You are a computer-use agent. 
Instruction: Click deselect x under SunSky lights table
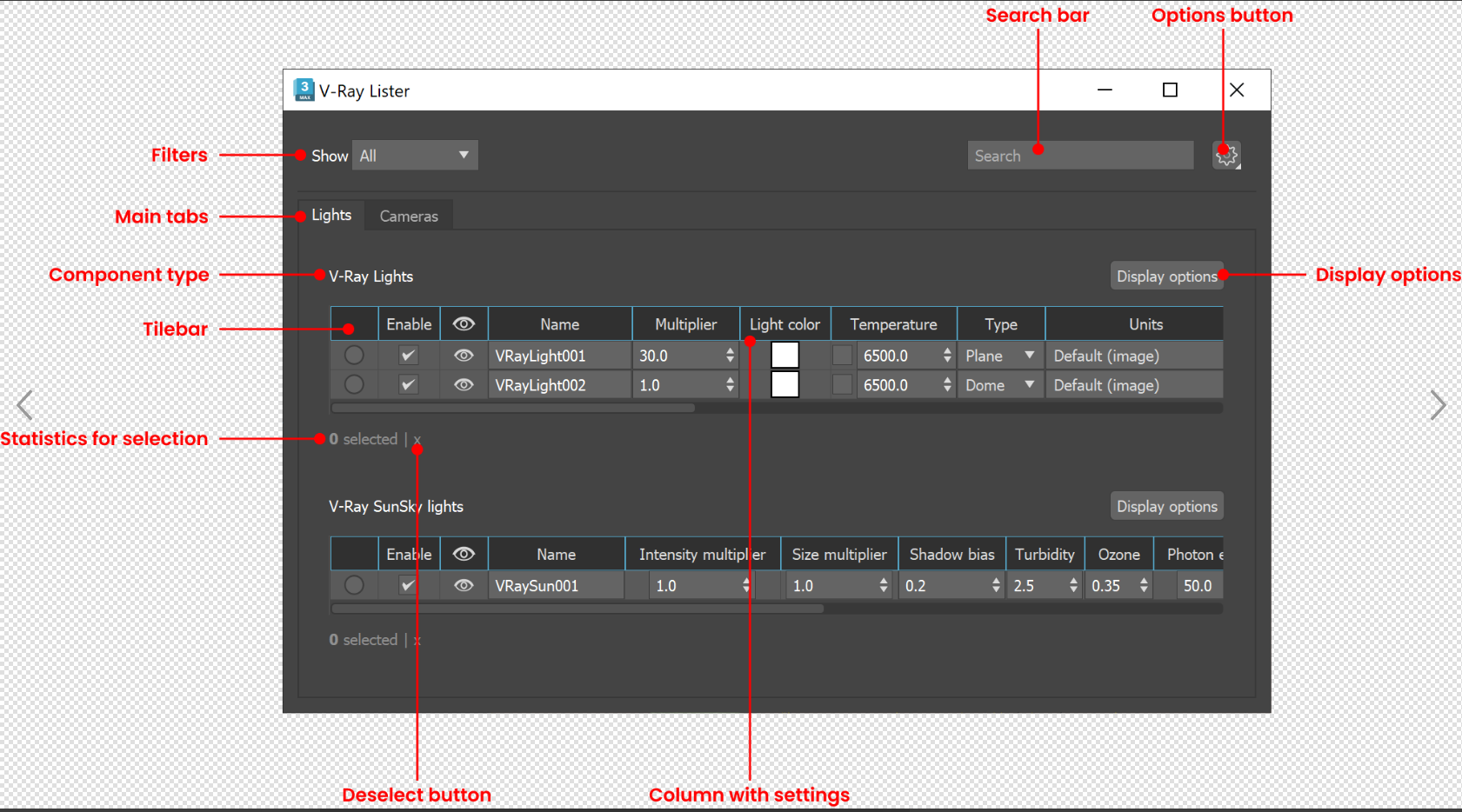(x=417, y=640)
